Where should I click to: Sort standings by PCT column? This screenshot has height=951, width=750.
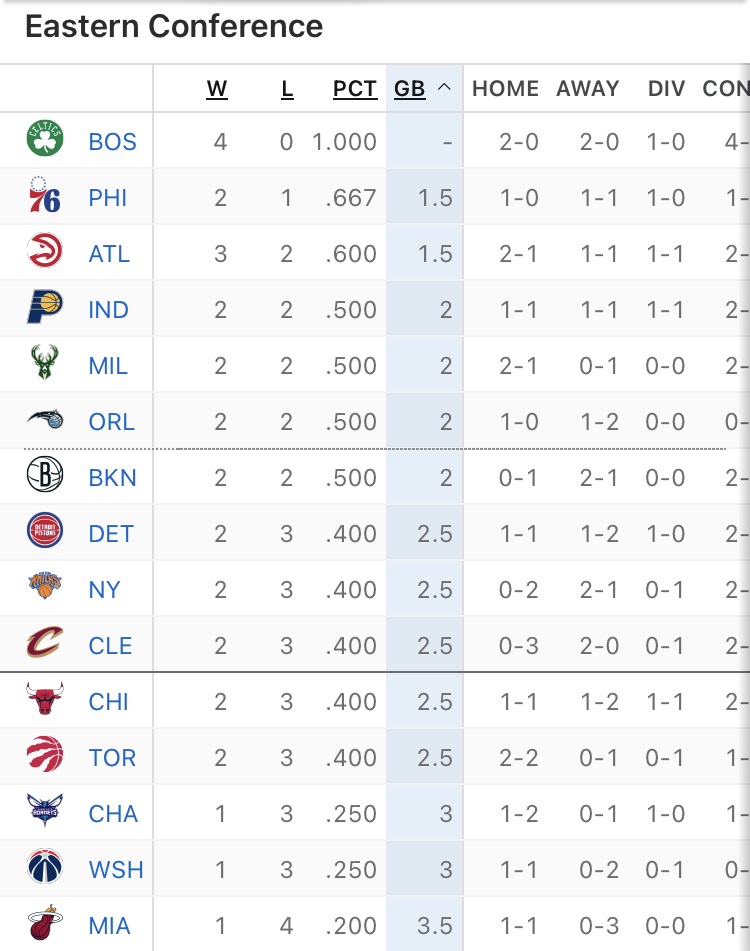355,89
